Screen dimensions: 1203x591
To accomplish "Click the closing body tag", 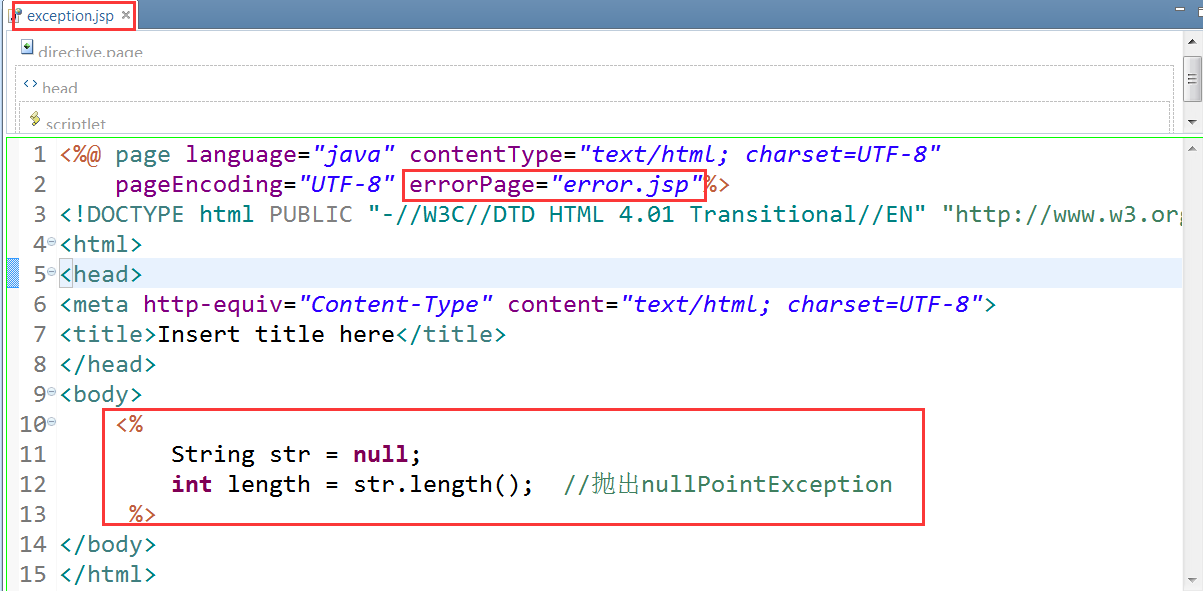I will [x=108, y=545].
